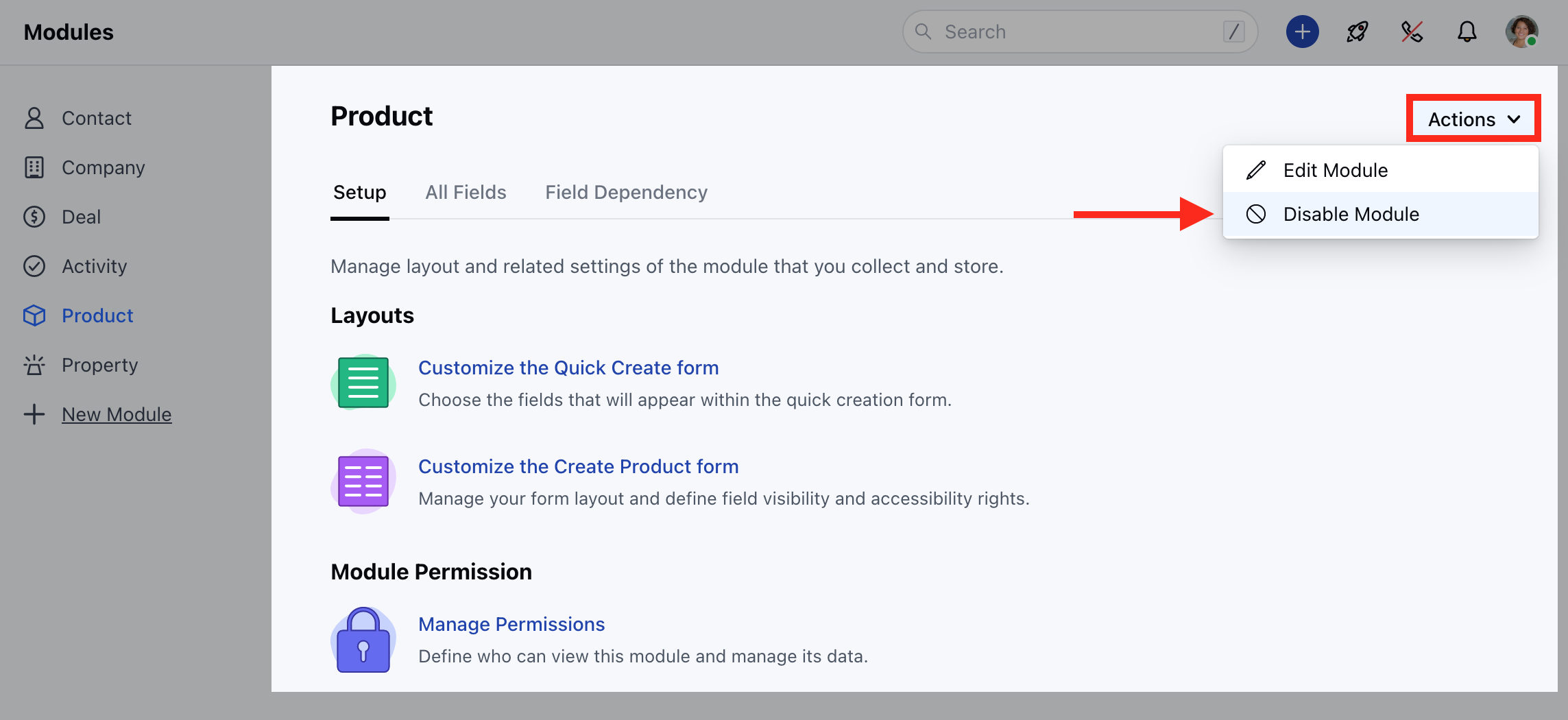Open the user profile avatar
The height and width of the screenshot is (720, 1568).
tap(1521, 32)
